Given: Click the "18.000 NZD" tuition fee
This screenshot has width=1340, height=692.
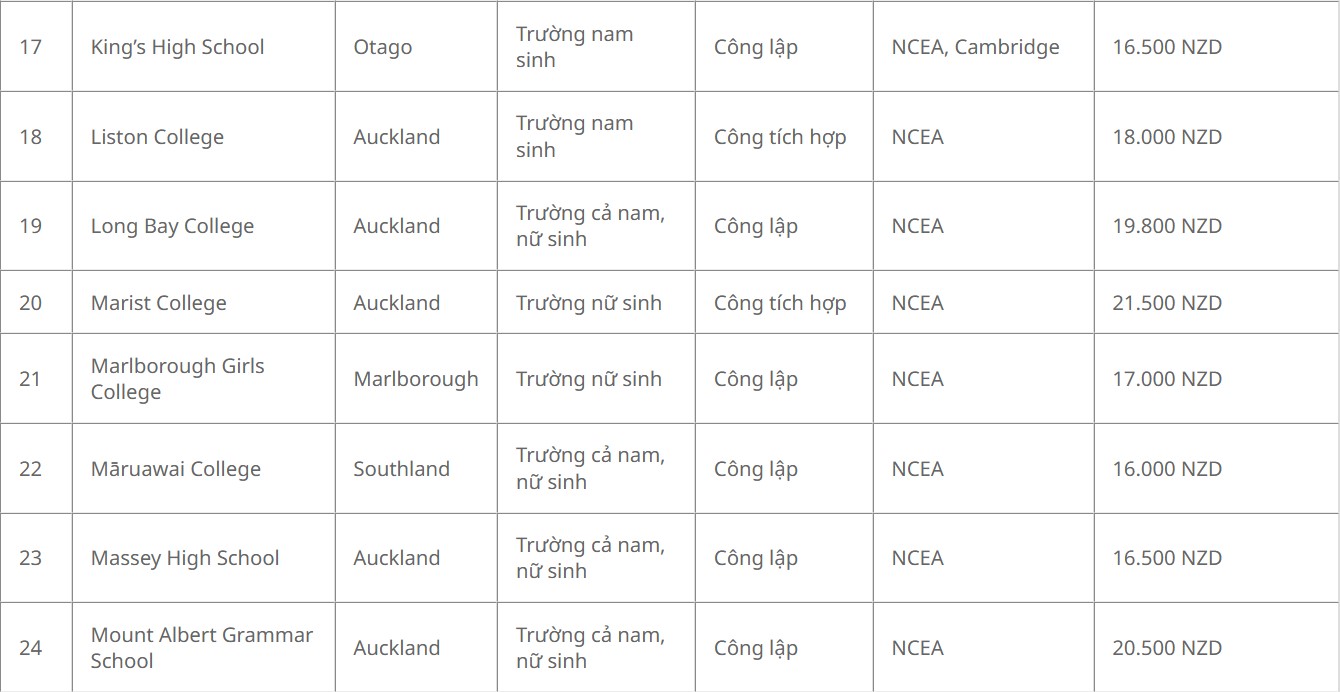Looking at the screenshot, I should tap(1167, 137).
